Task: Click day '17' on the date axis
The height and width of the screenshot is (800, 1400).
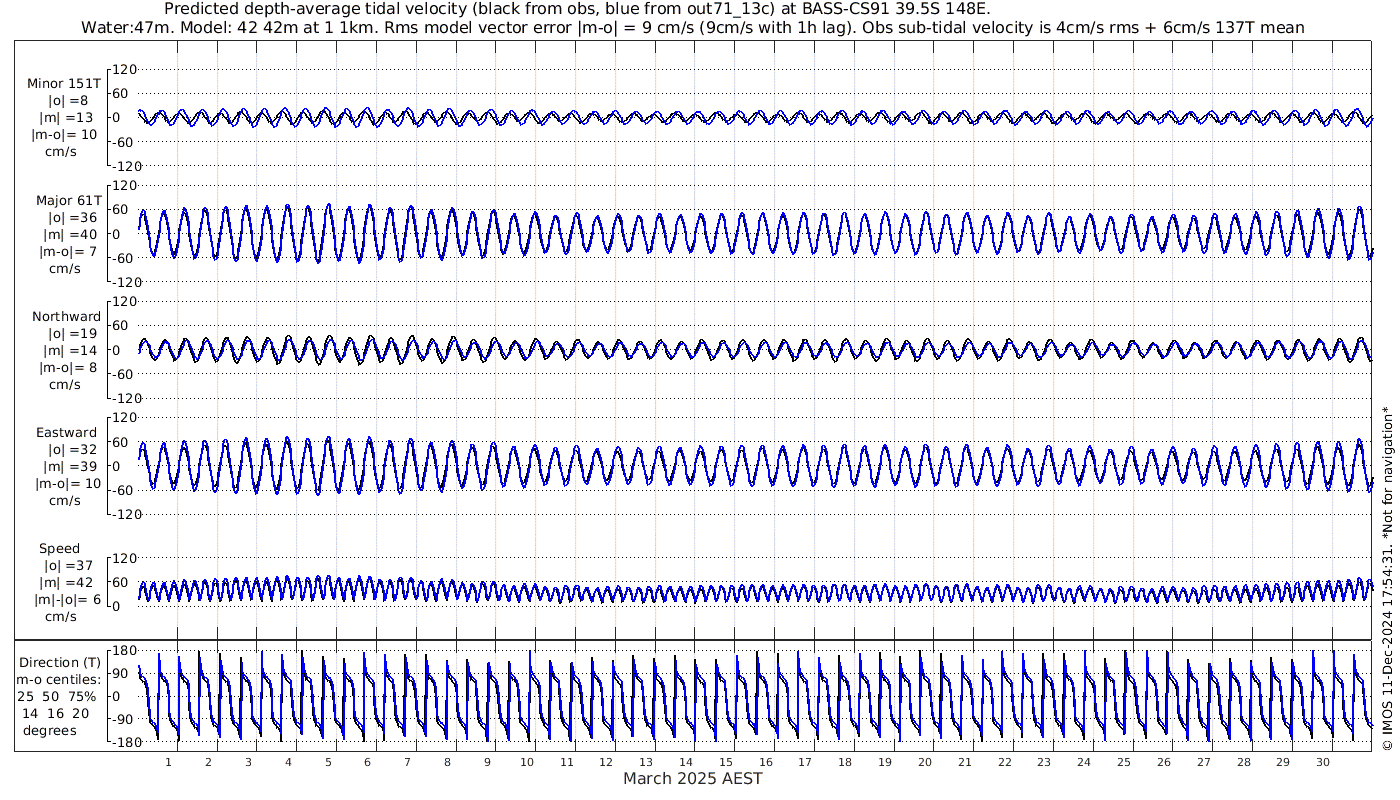Action: [805, 762]
